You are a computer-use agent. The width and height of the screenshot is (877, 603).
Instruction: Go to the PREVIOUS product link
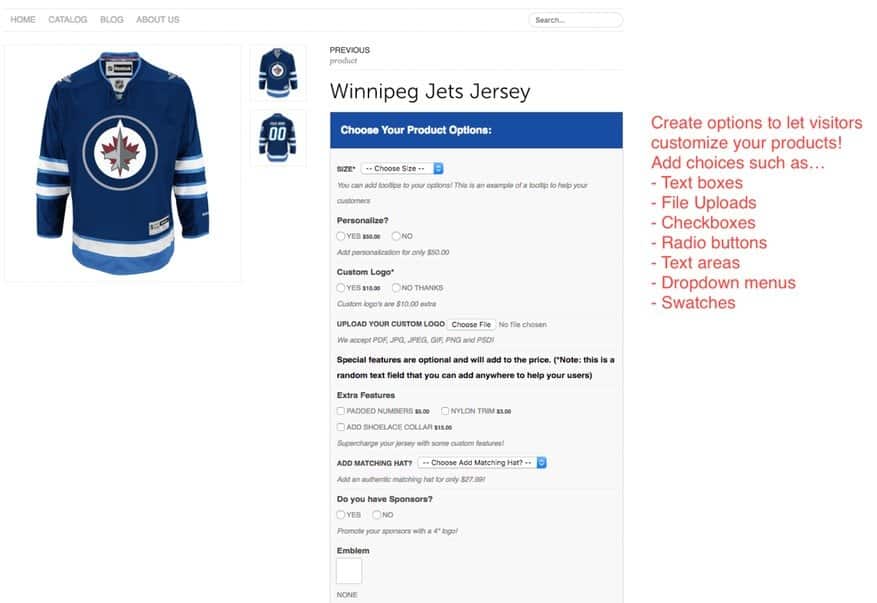click(350, 50)
